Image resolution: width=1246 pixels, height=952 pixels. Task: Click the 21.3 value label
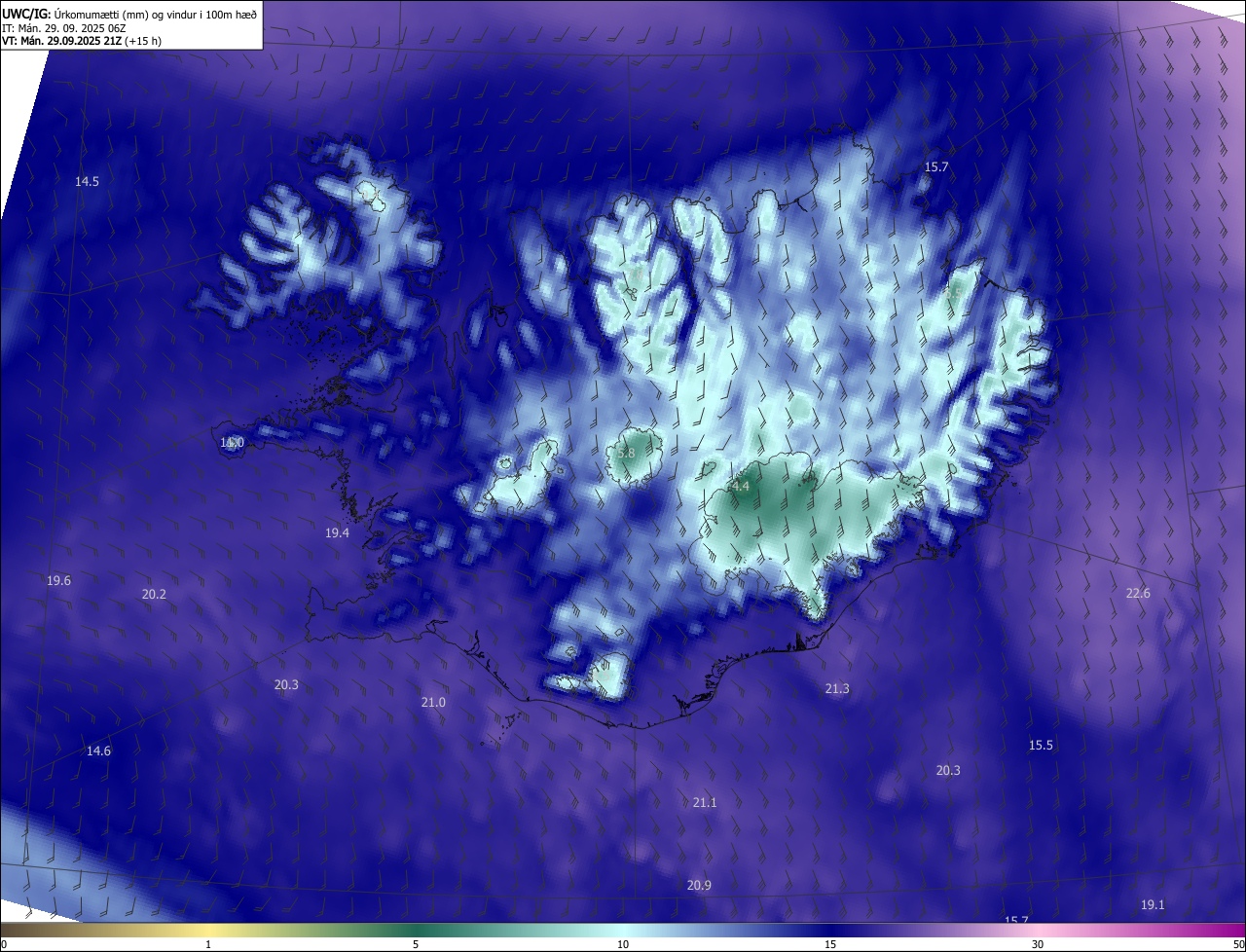[x=837, y=689]
